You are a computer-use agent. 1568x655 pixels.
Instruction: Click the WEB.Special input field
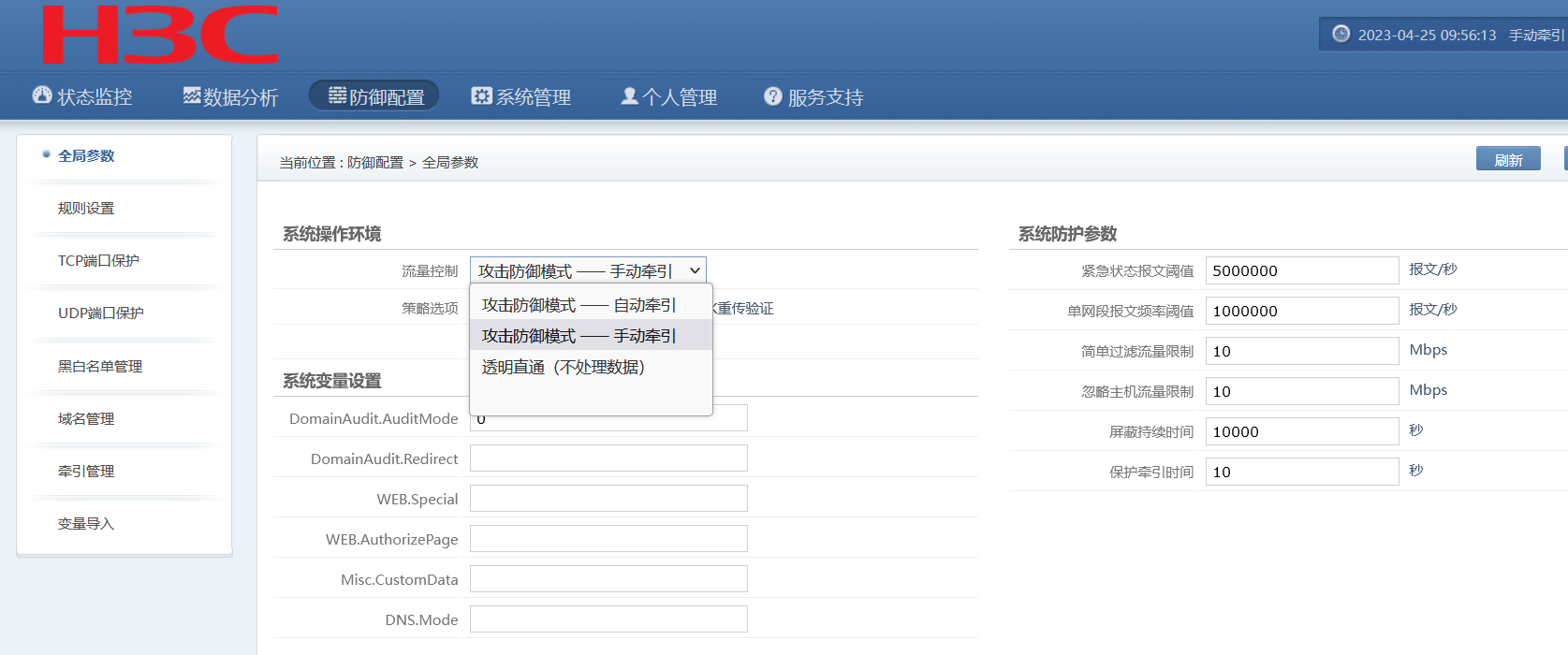click(608, 499)
